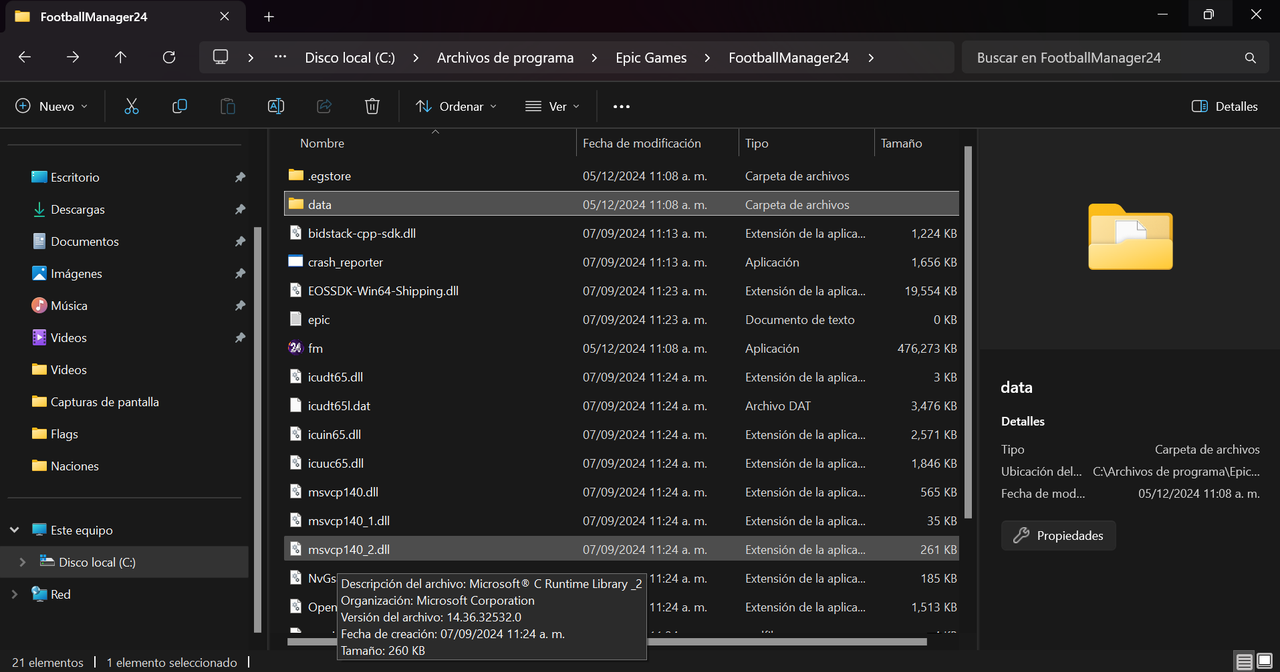1280x672 pixels.
Task: Click the ellipsis in the breadcrumb path
Action: click(280, 58)
